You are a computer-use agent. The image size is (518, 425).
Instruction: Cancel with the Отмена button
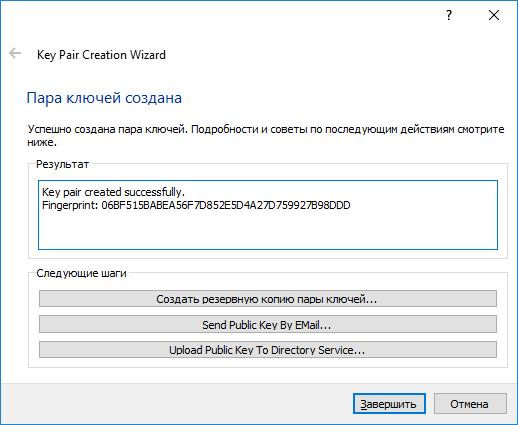470,404
